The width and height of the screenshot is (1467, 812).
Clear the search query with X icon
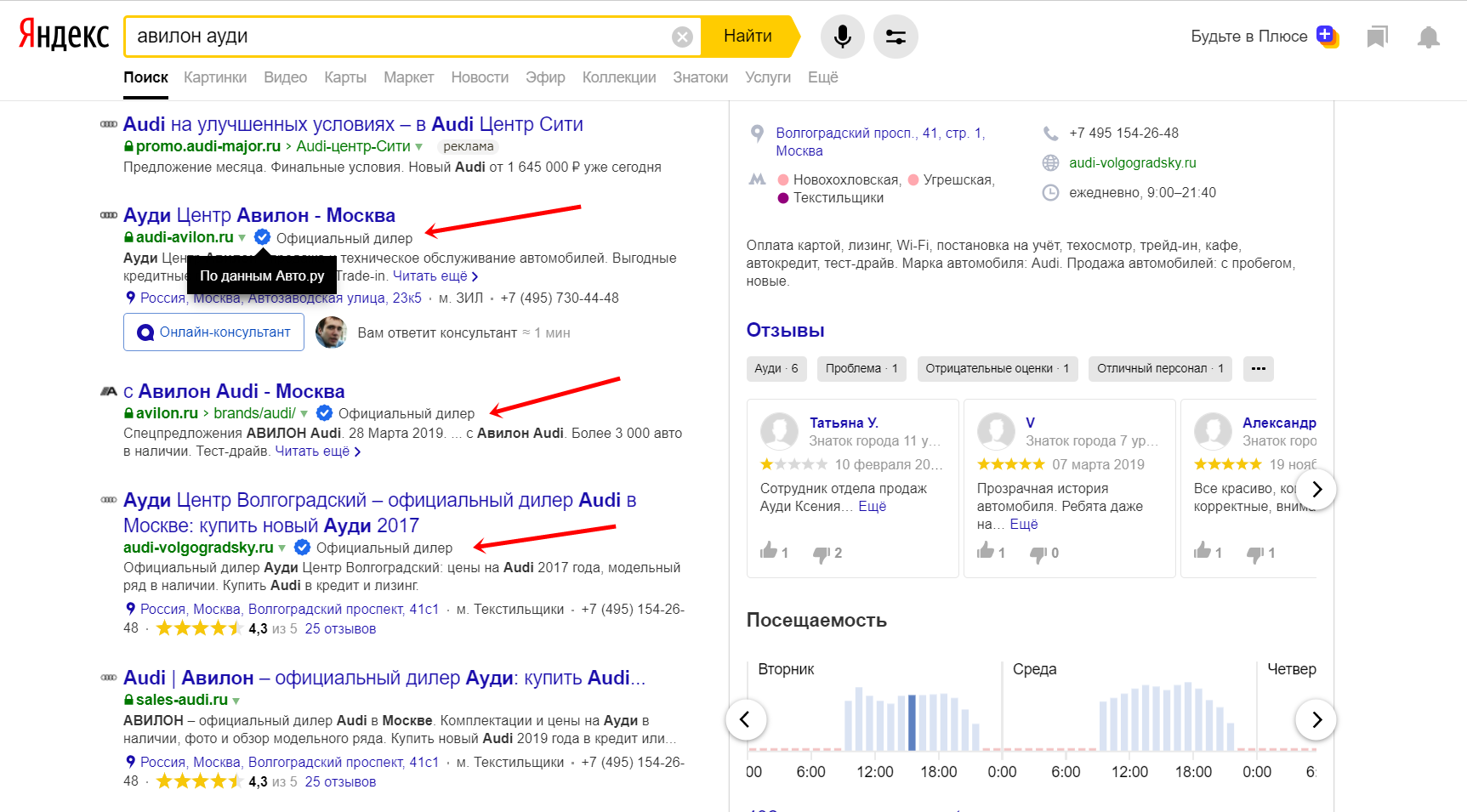click(x=682, y=37)
